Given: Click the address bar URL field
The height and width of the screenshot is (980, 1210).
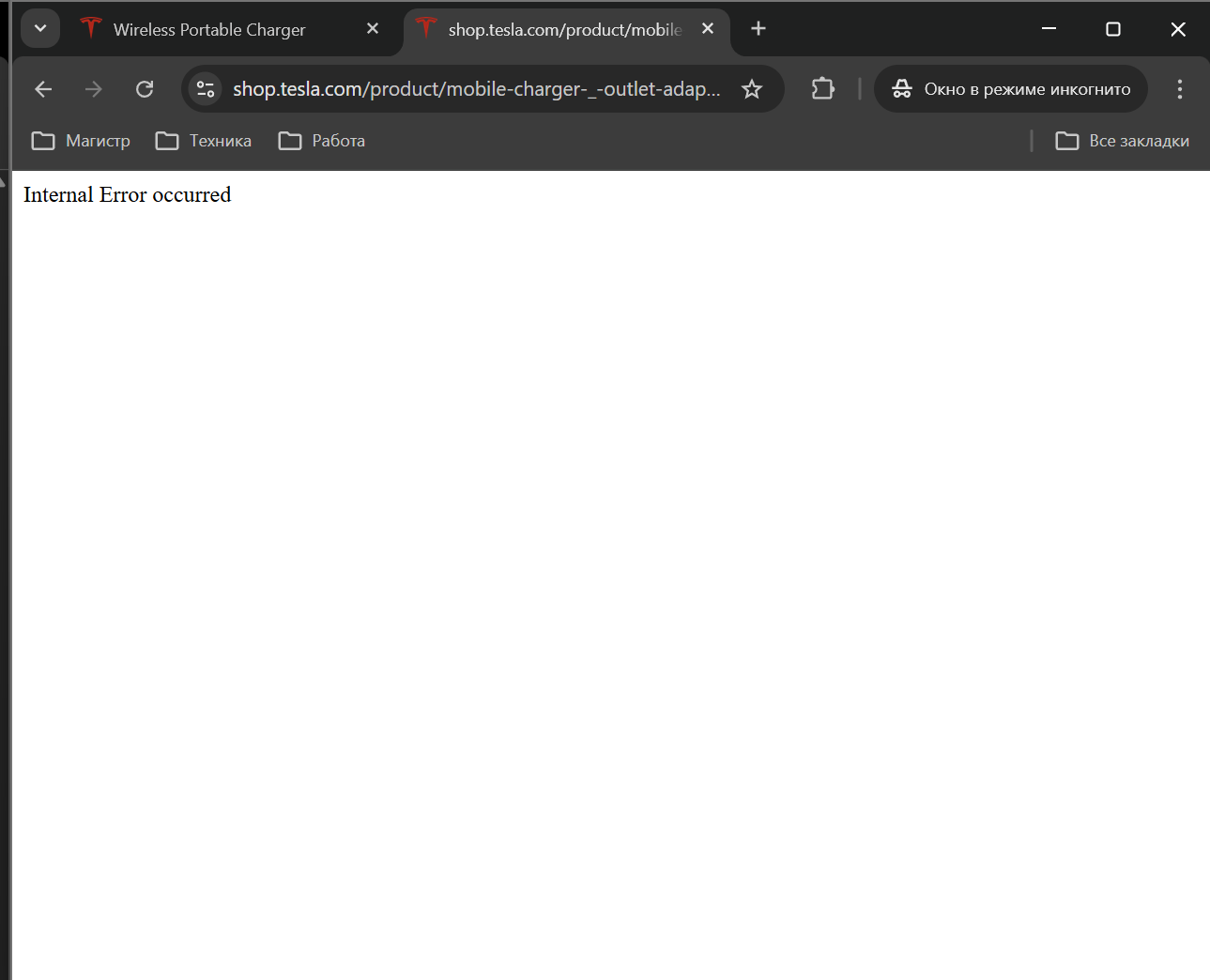Looking at the screenshot, I should click(x=476, y=89).
